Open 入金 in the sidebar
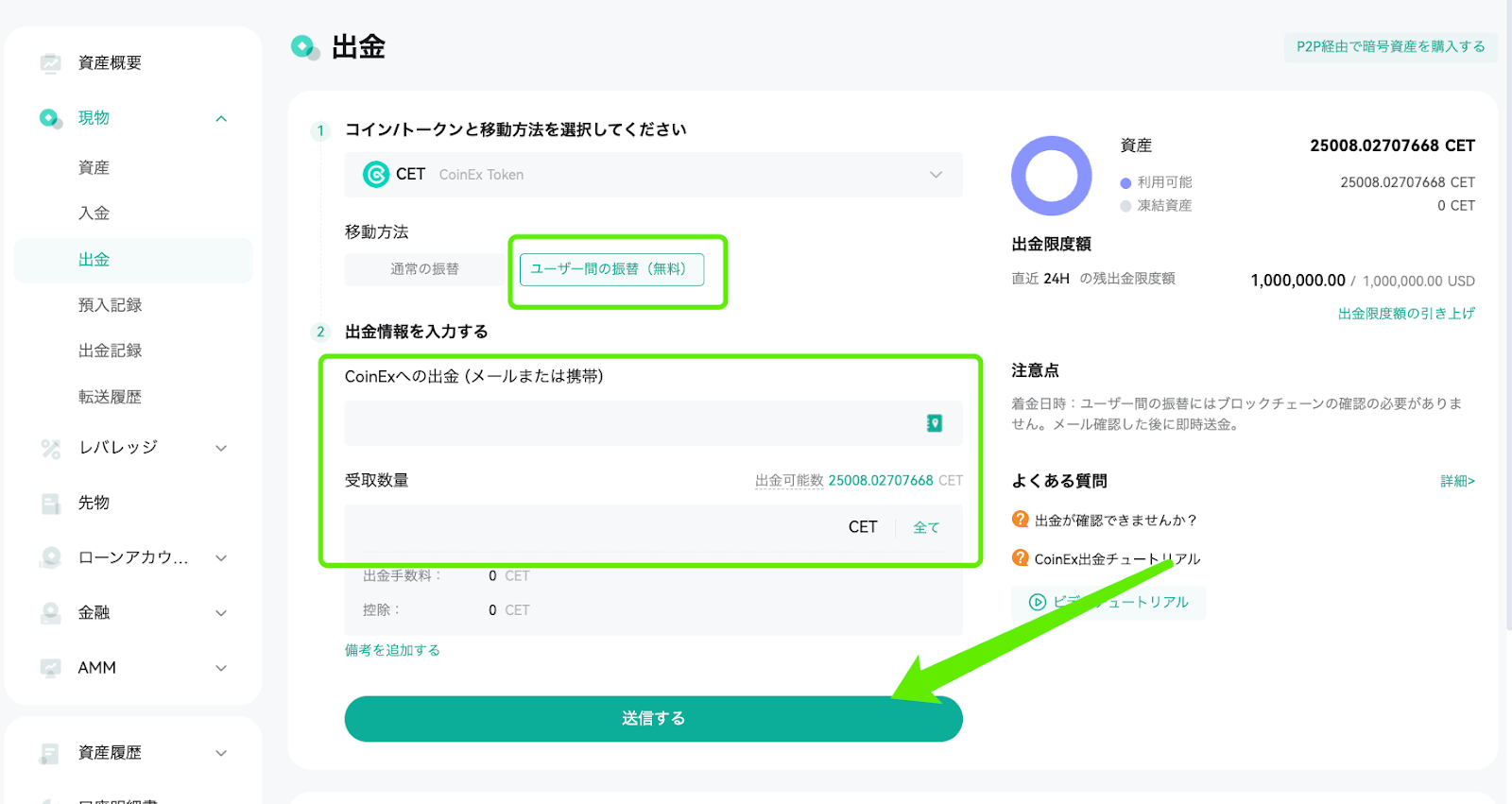 [x=94, y=214]
